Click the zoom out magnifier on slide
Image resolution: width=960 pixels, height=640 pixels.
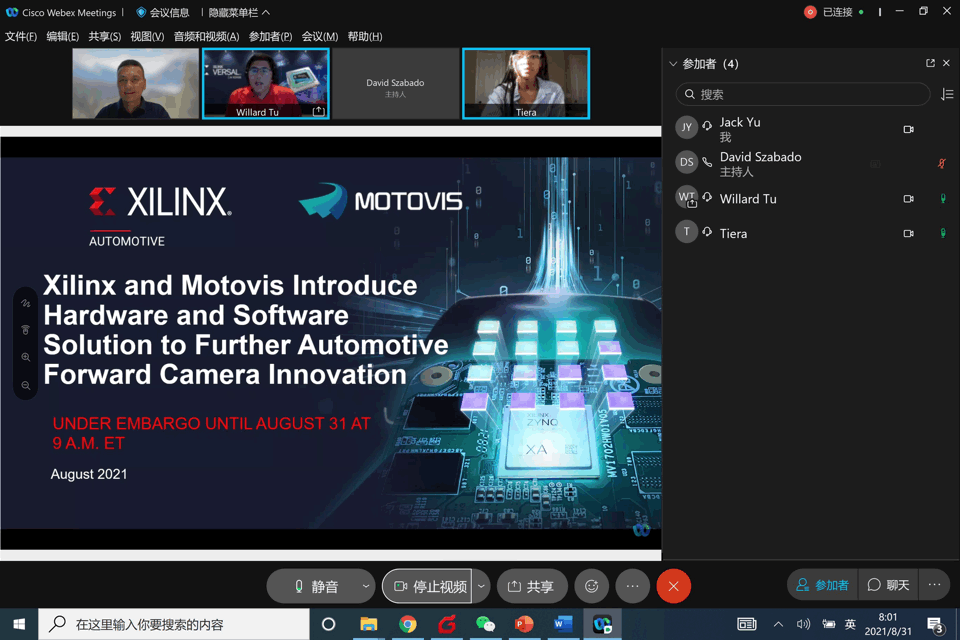pos(26,386)
